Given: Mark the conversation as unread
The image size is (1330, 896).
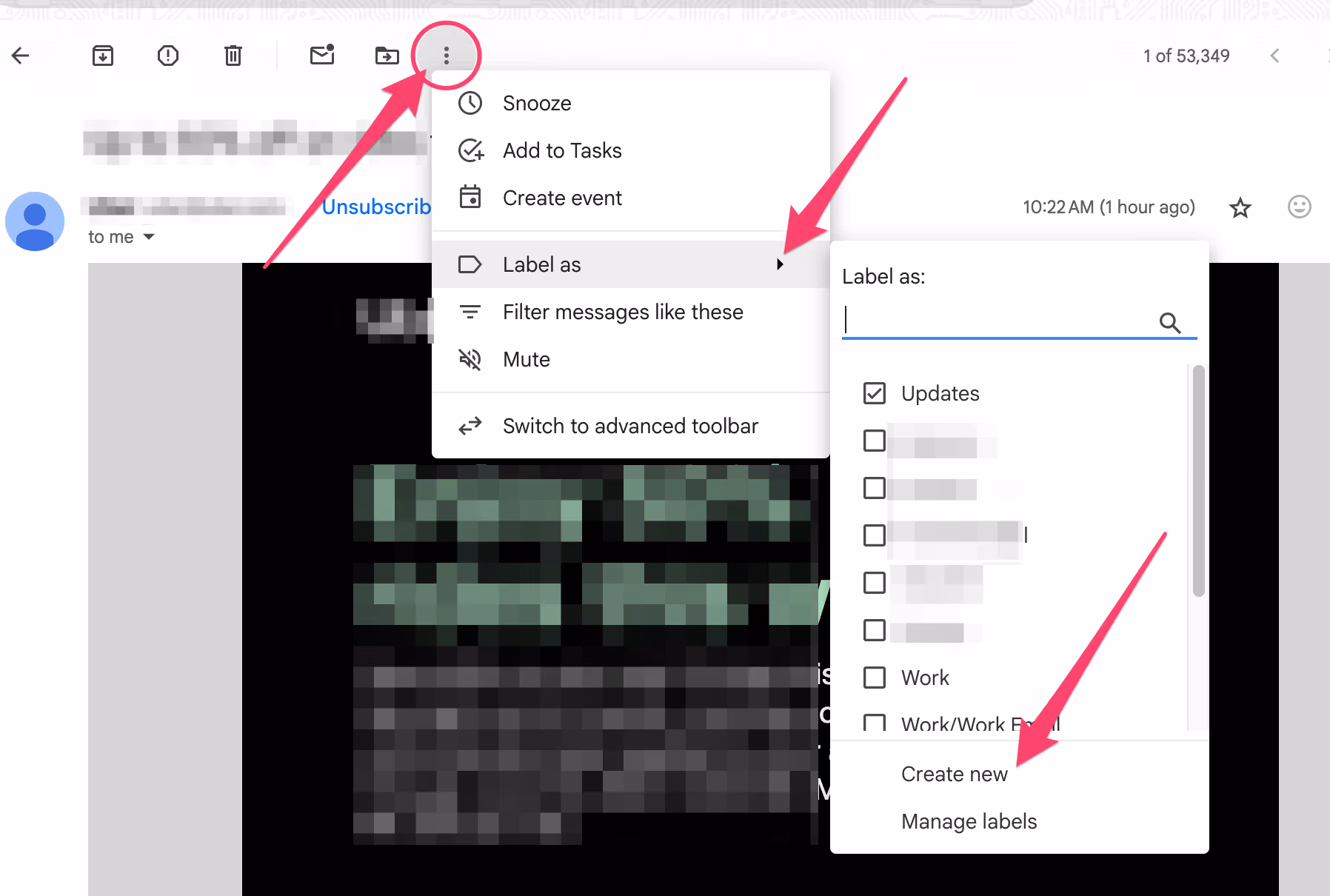Looking at the screenshot, I should pos(321,55).
